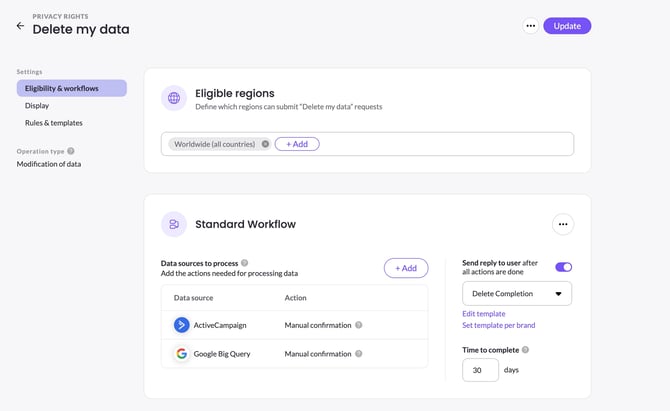Switch to the Display settings tab
Viewport: 670px width, 411px height.
click(37, 105)
